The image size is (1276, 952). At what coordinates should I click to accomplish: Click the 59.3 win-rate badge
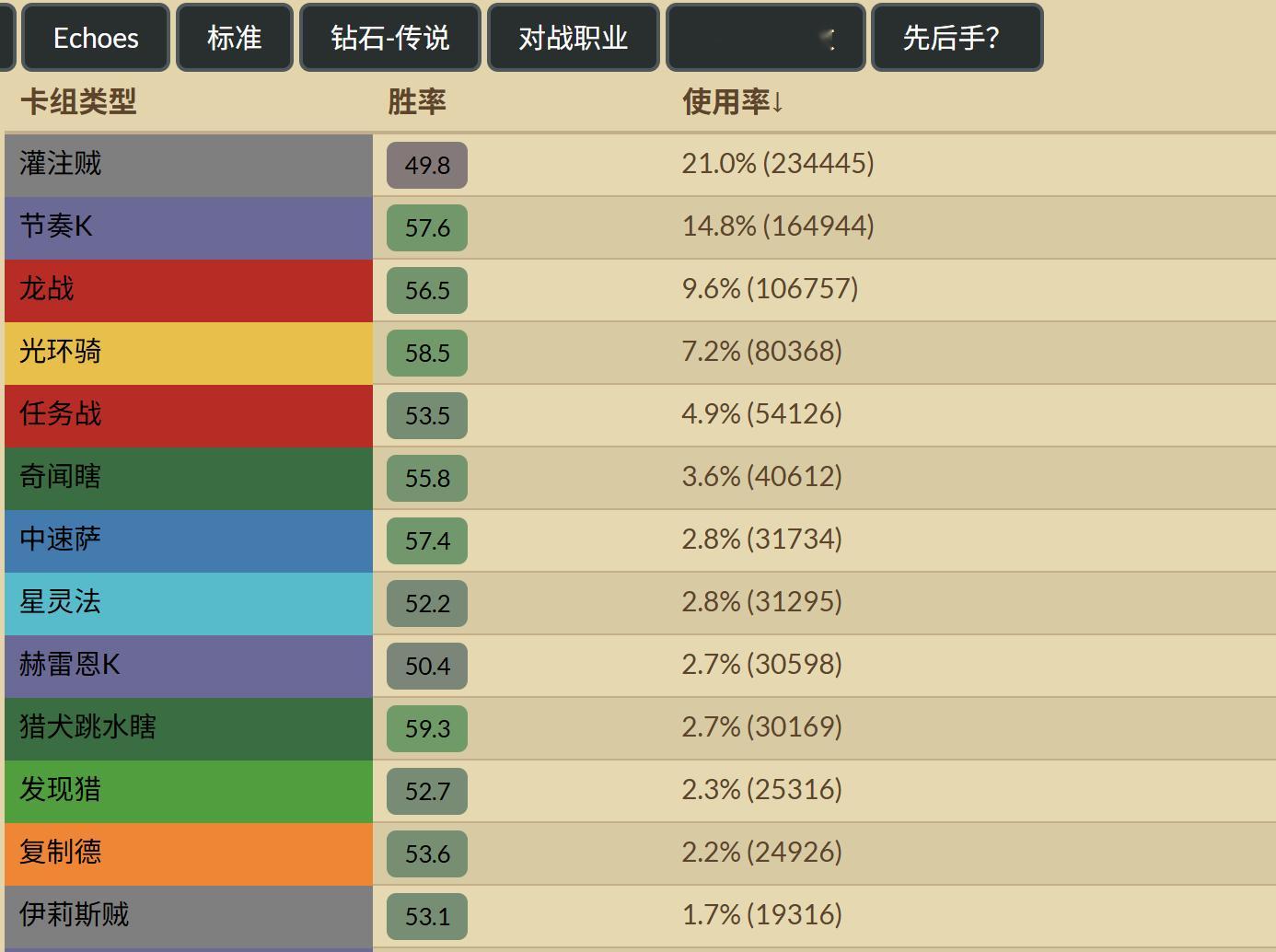pos(426,728)
